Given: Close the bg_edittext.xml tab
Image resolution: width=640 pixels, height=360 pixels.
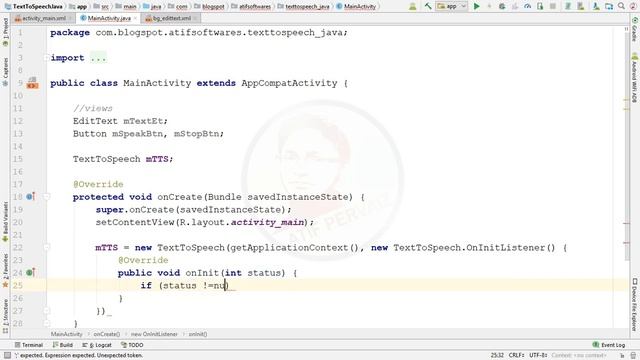Looking at the screenshot, I should tap(195, 18).
